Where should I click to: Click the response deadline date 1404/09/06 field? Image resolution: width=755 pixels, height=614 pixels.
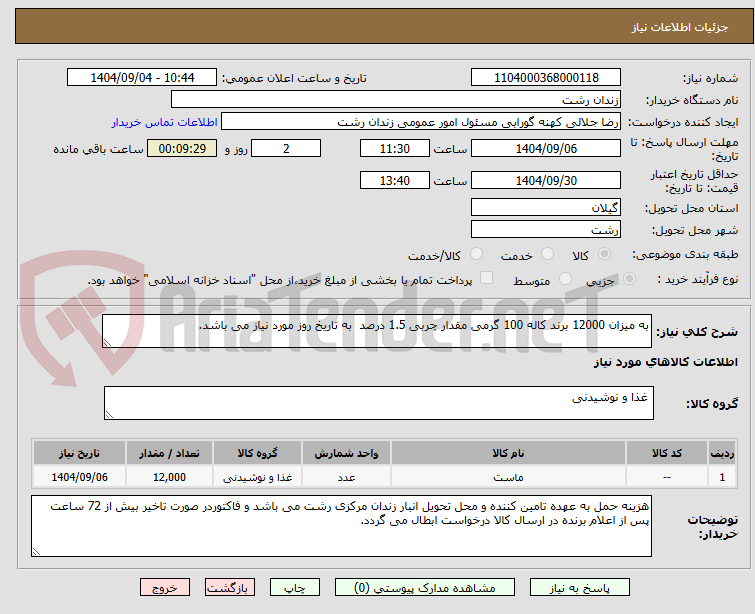coord(546,148)
